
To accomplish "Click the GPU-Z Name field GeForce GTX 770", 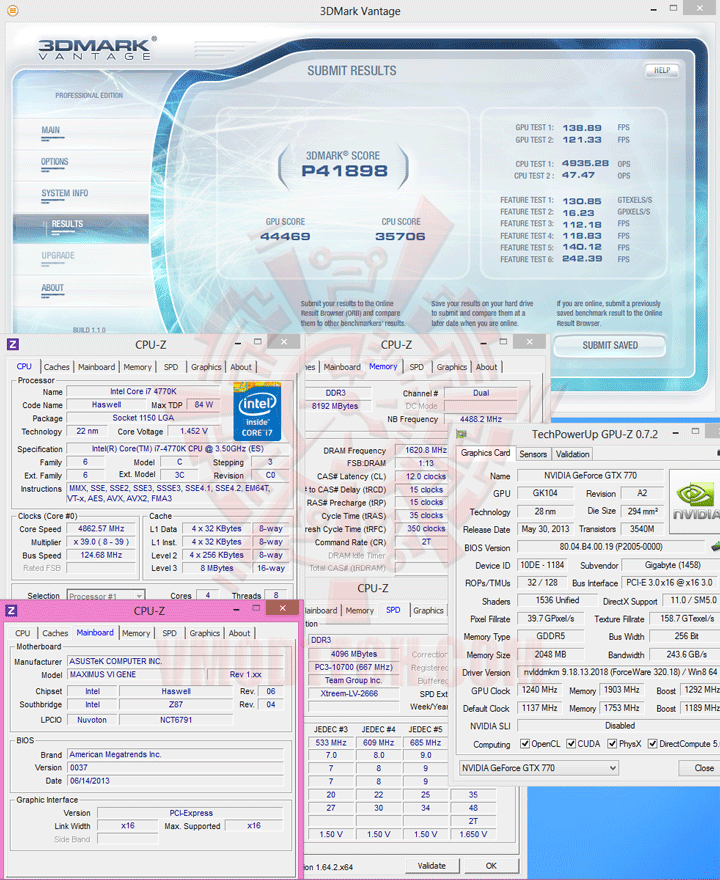I will point(590,475).
